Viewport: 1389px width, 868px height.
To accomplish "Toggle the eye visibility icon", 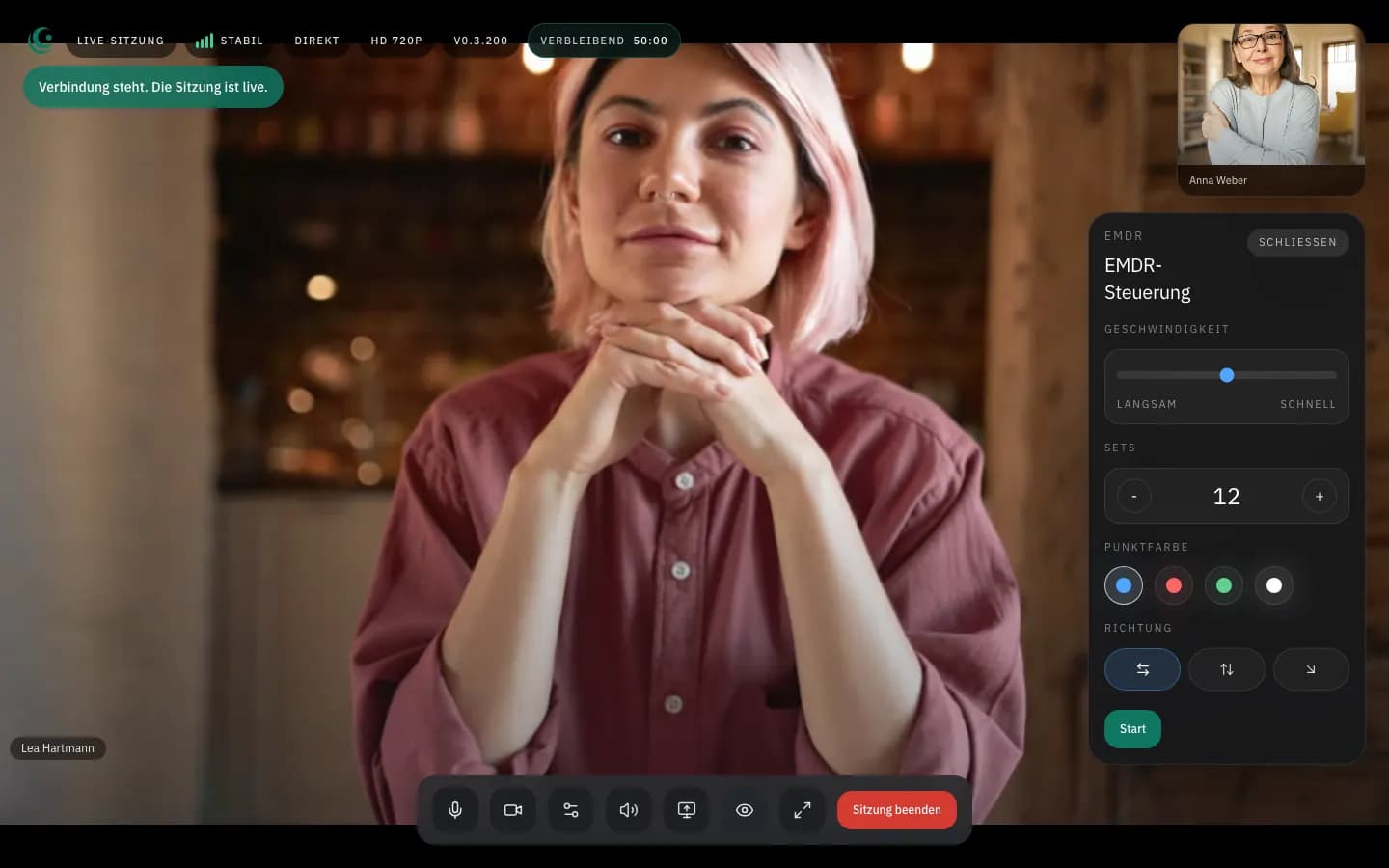I will click(745, 810).
